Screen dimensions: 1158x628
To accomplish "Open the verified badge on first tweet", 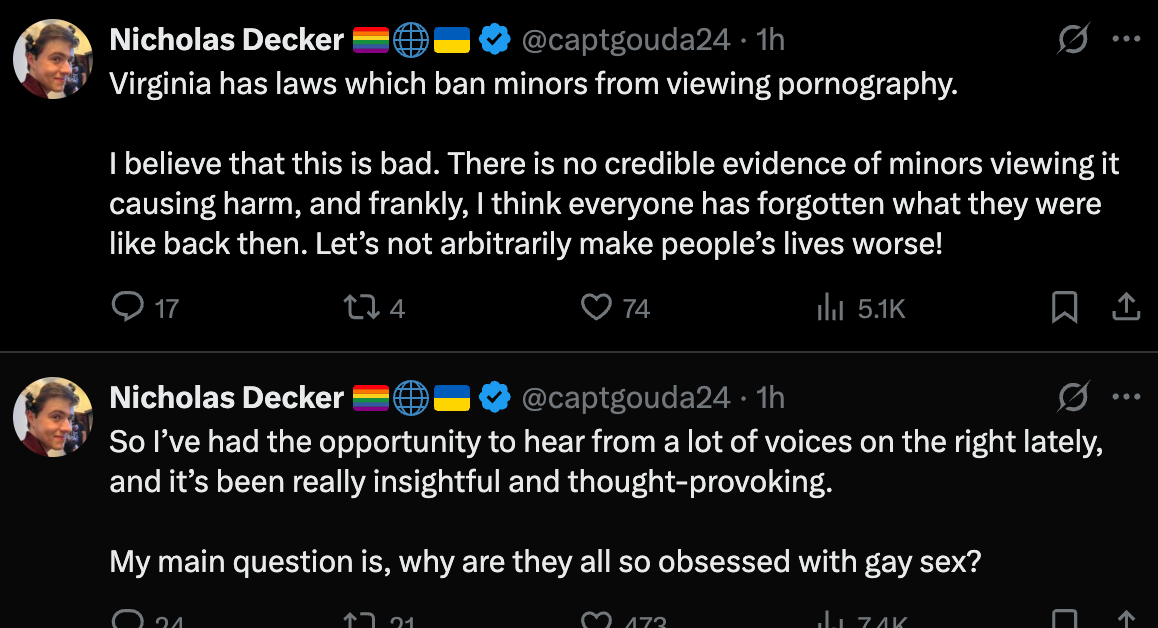I will pyautogui.click(x=495, y=40).
